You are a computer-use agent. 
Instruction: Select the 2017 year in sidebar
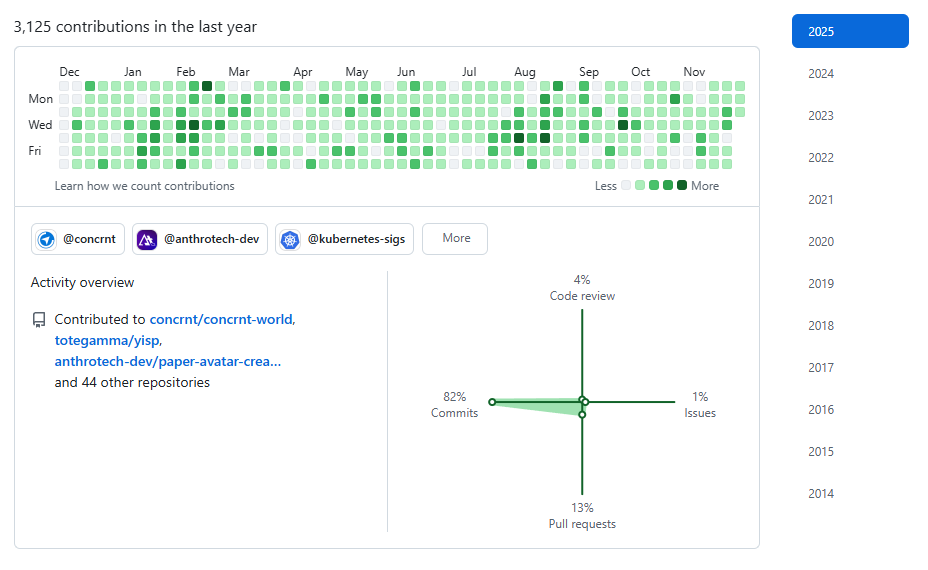tap(821, 368)
